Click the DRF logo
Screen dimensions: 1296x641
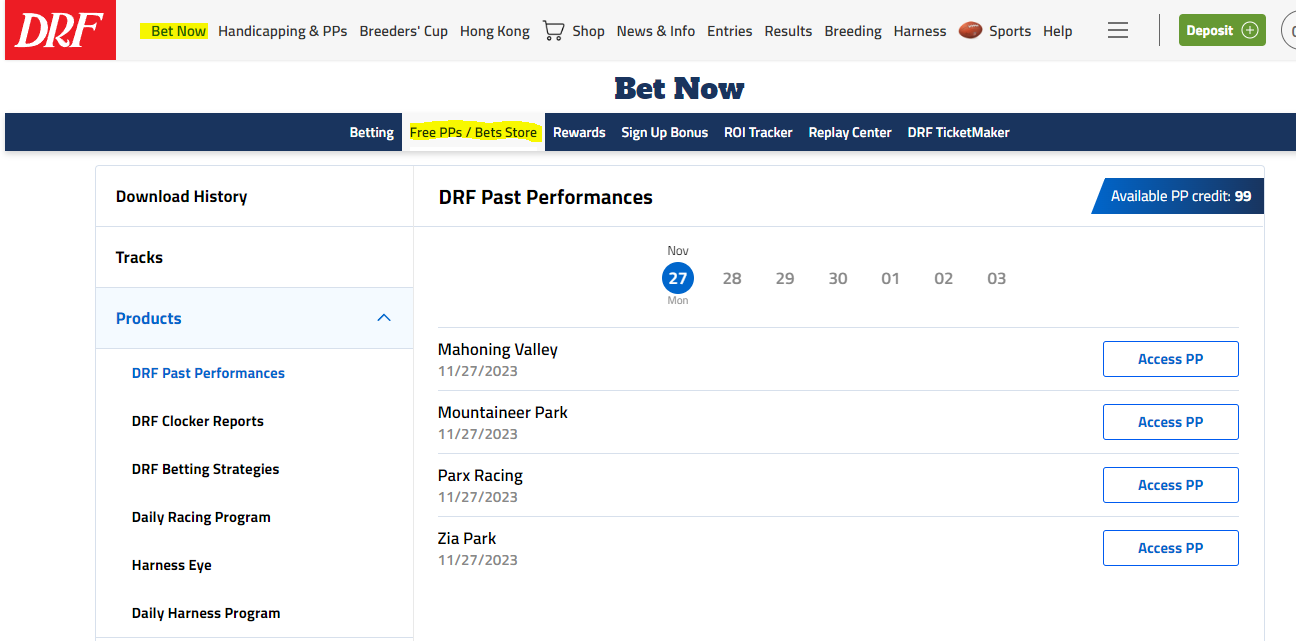[x=60, y=30]
